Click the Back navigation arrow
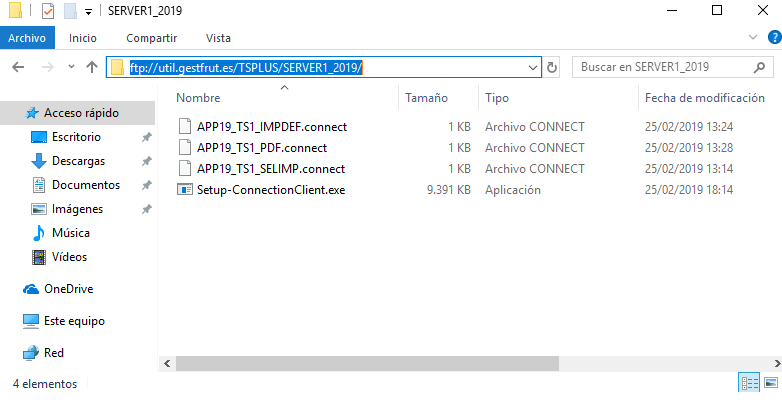The image size is (782, 412). pyautogui.click(x=19, y=67)
